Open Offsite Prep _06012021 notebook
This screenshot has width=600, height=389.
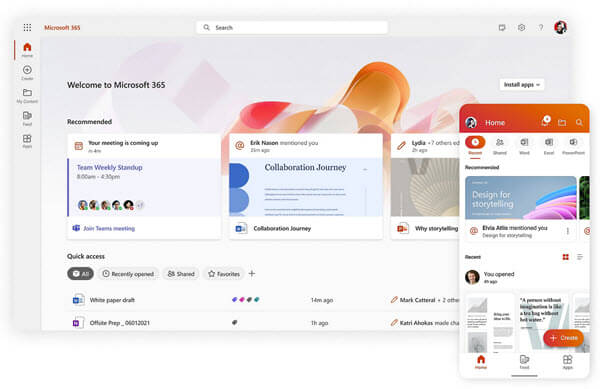(119, 323)
